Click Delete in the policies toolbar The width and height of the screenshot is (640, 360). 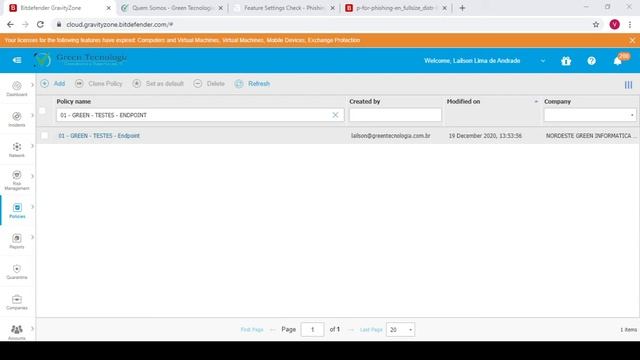click(x=209, y=84)
